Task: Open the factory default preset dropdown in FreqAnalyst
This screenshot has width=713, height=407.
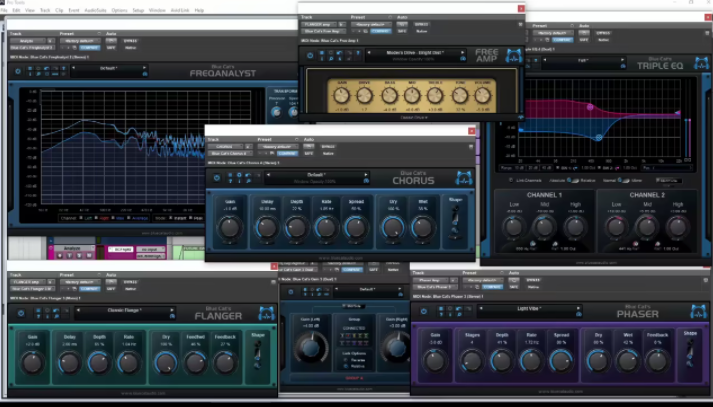Action: (80, 41)
